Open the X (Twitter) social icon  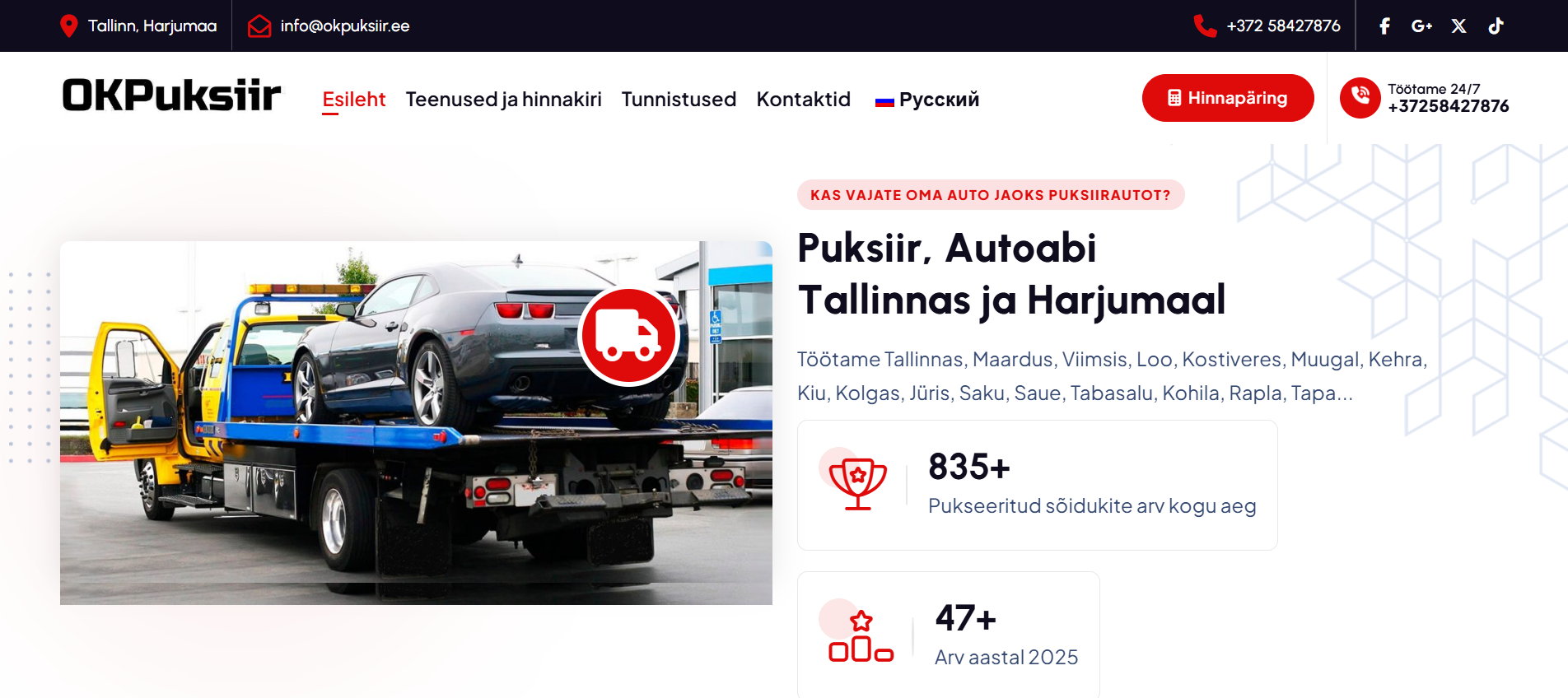[1458, 26]
